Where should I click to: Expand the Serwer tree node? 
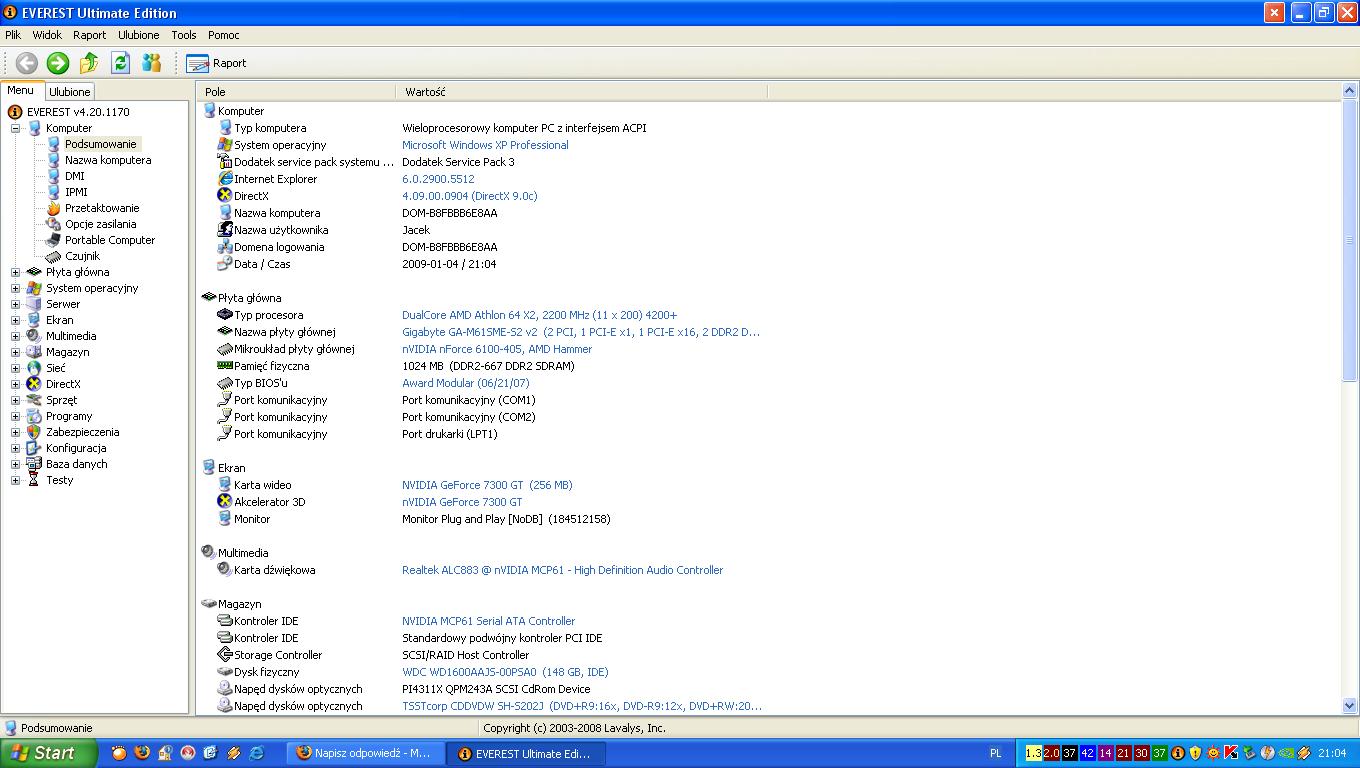point(15,304)
